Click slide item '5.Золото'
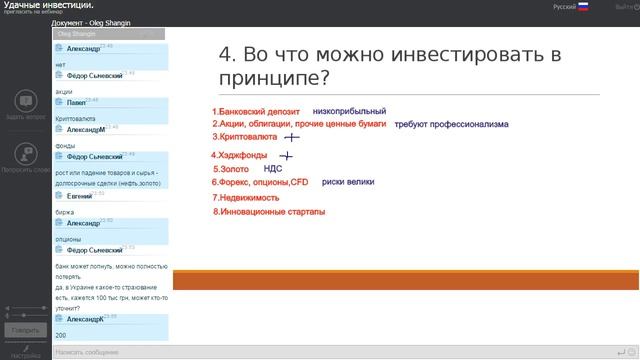 (x=231, y=169)
